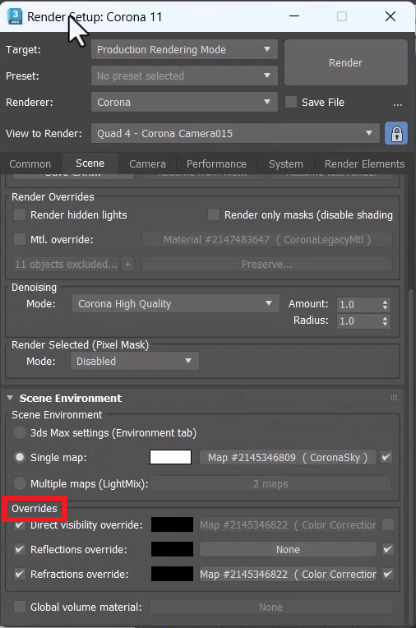
Task: Open the Target rendering mode dropdown
Action: (184, 50)
